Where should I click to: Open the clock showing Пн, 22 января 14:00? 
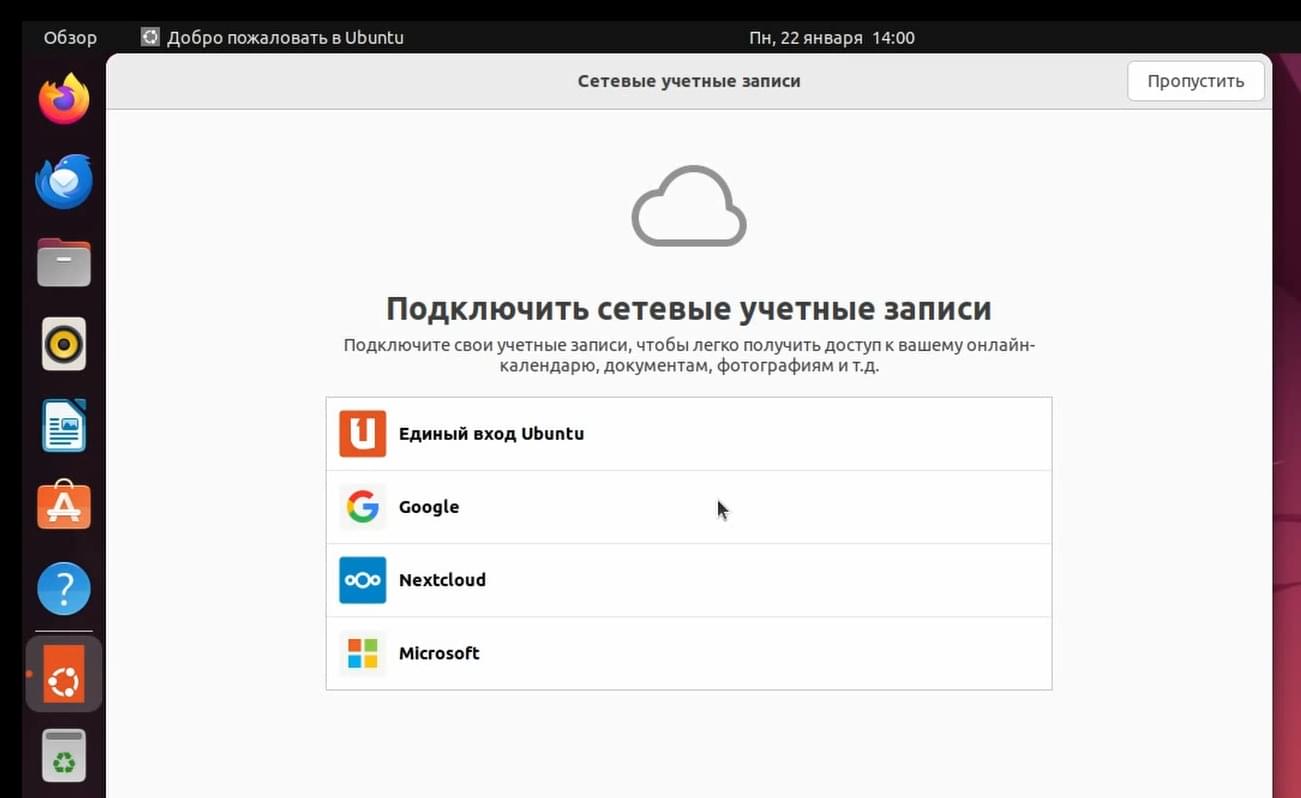click(832, 38)
